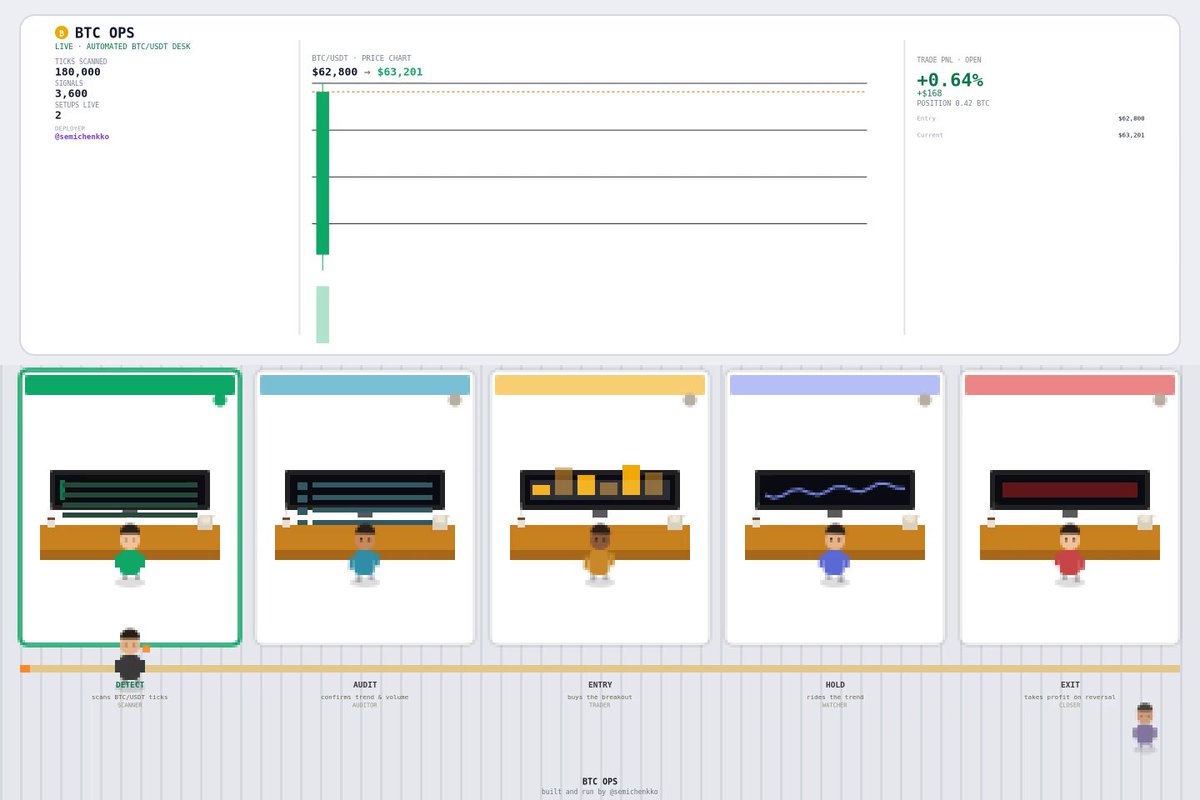Click the Entry desk bar chart monitor
The image size is (1200, 800).
pos(600,490)
